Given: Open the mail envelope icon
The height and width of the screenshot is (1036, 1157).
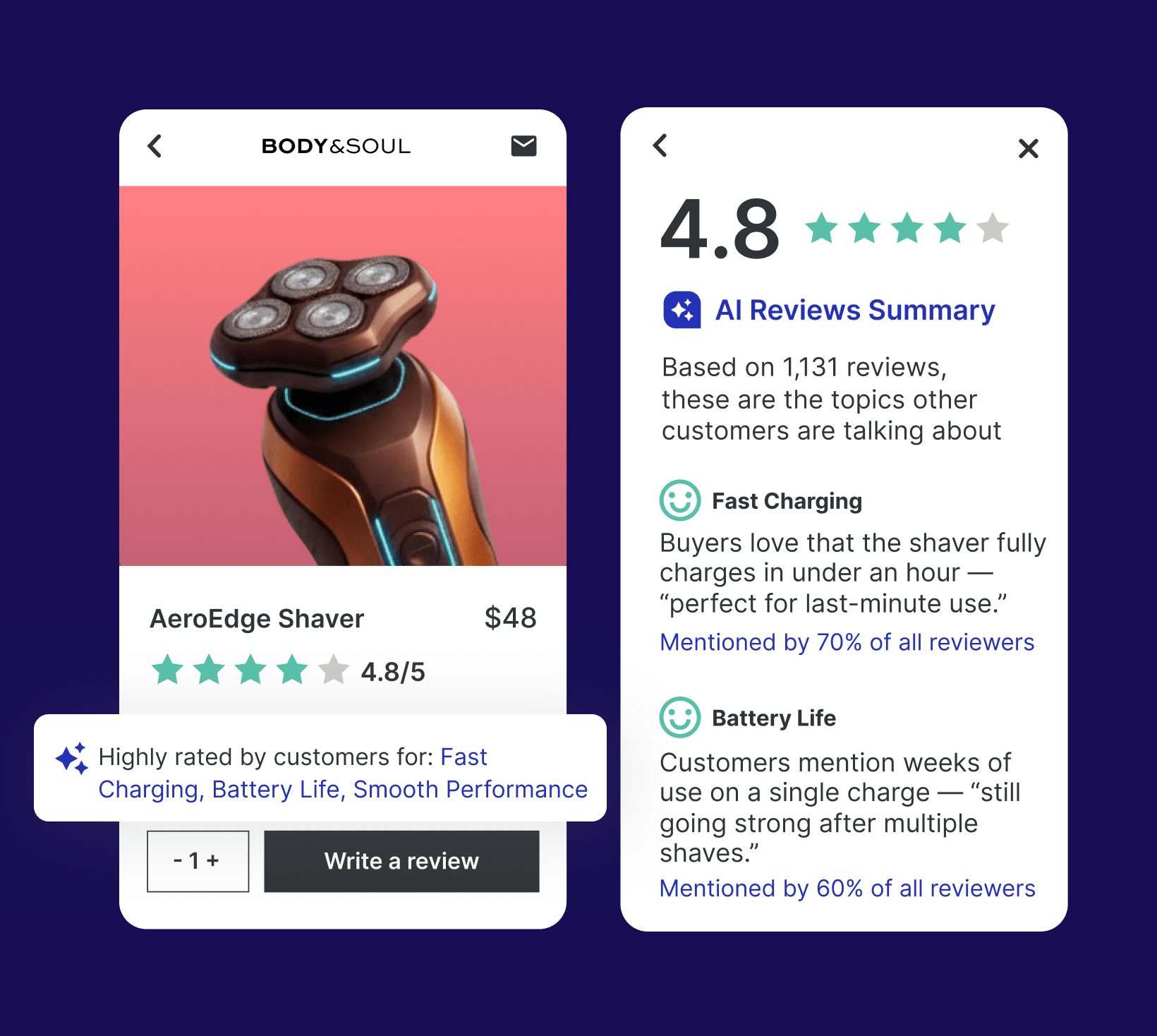Looking at the screenshot, I should [523, 146].
